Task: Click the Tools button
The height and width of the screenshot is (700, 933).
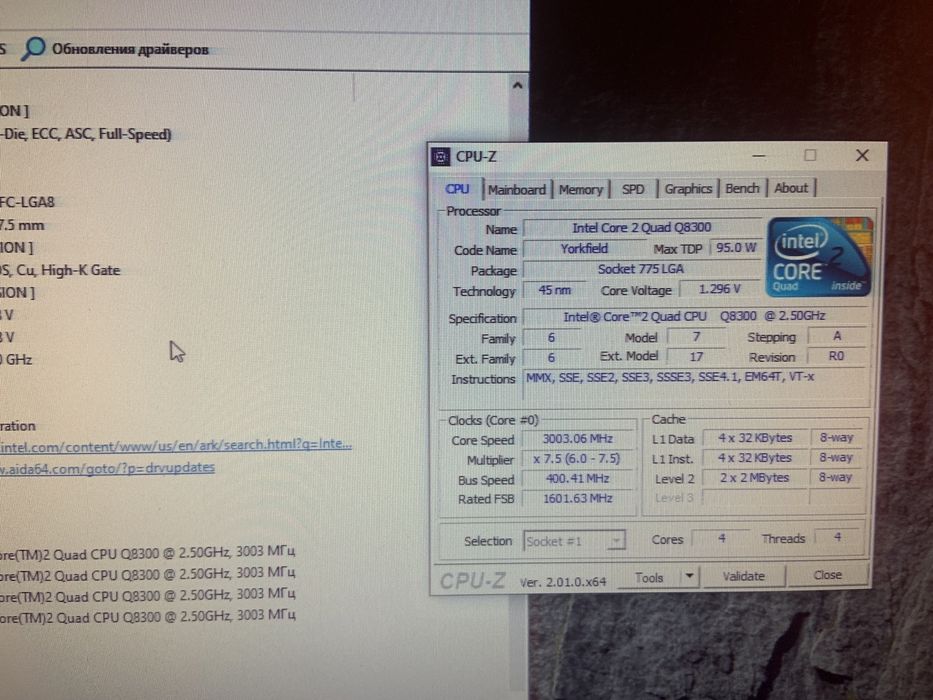Action: (649, 577)
